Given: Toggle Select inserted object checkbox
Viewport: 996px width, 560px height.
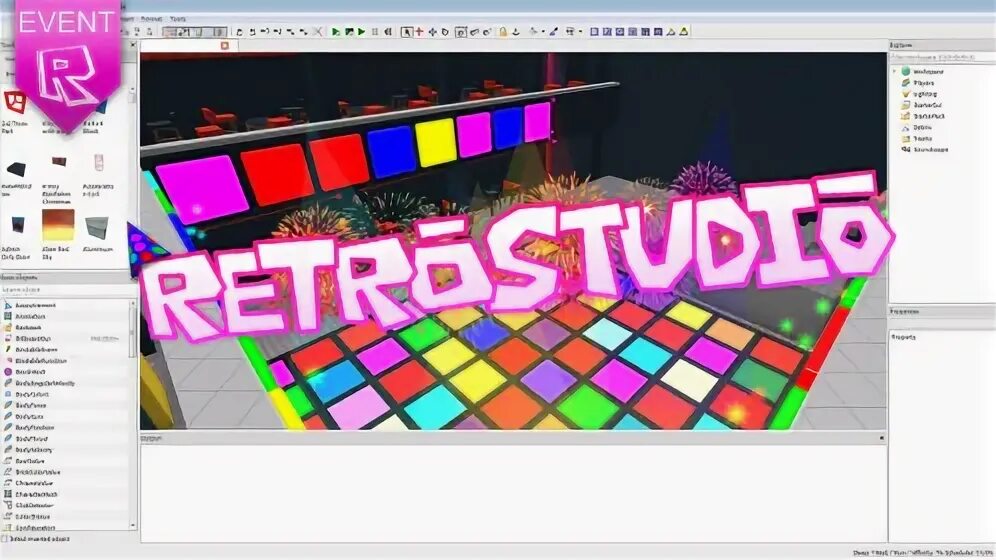Looking at the screenshot, I should click(5, 539).
